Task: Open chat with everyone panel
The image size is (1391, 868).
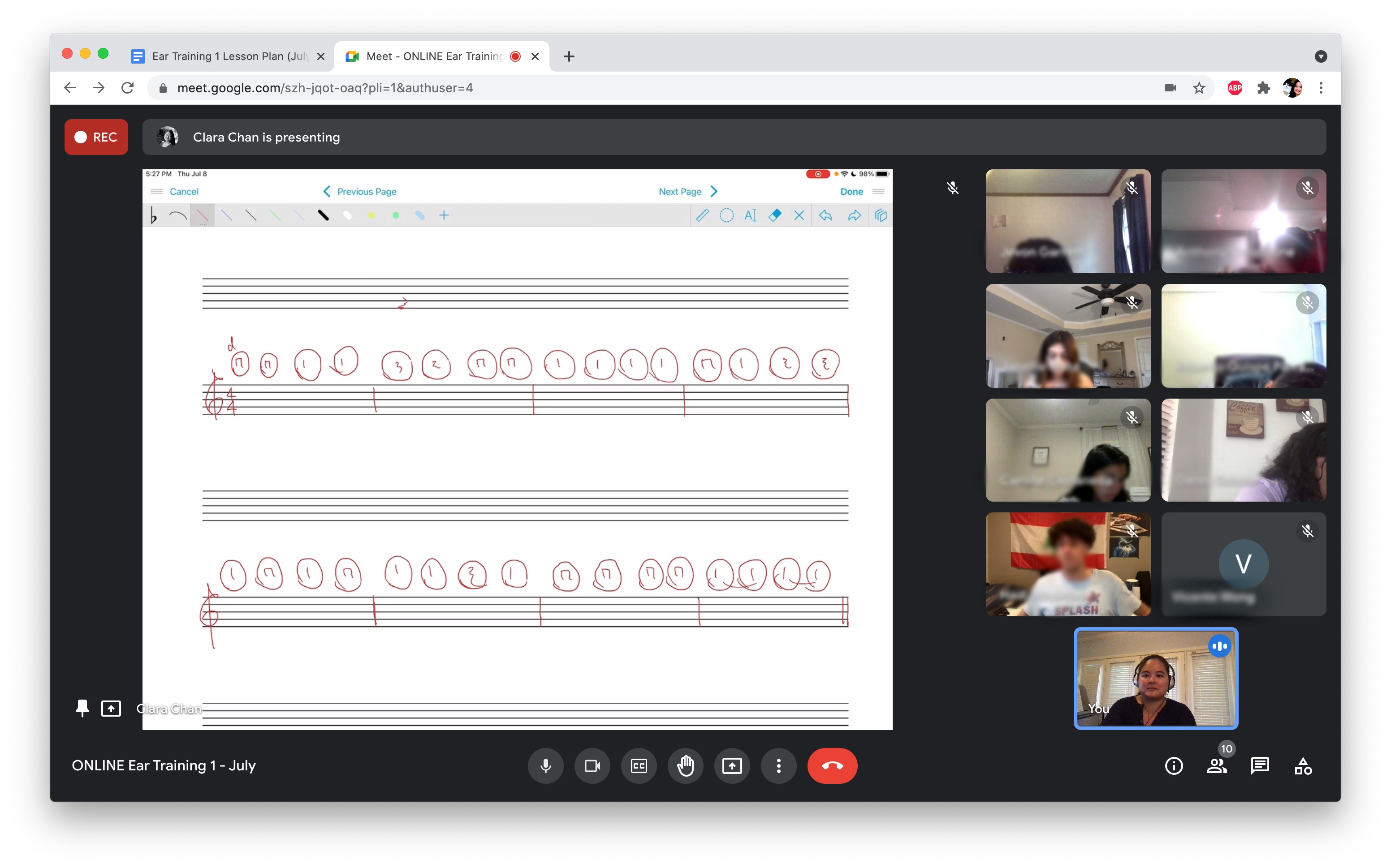Action: tap(1260, 766)
